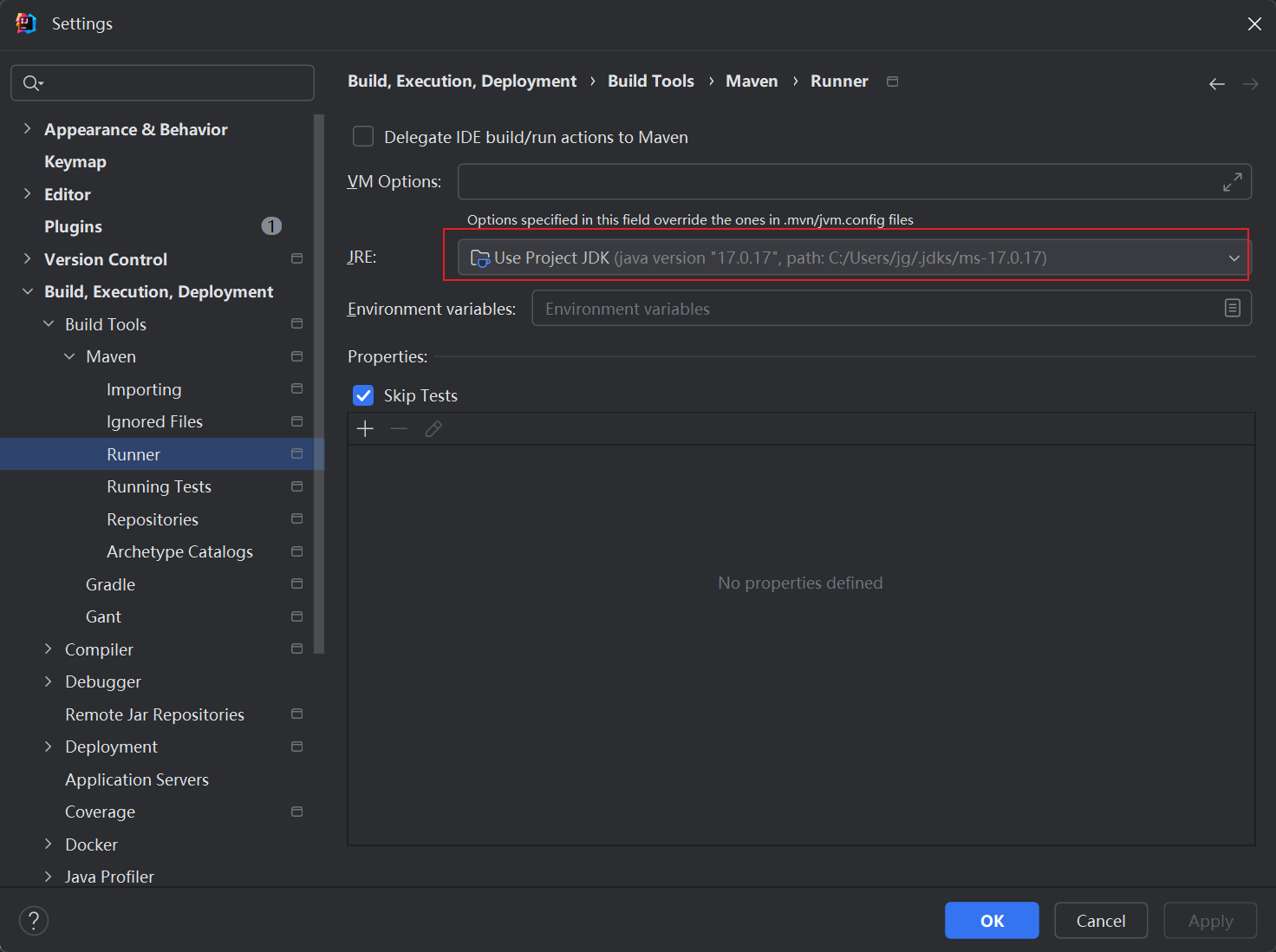Click the project icon beside the Build Tools row

pyautogui.click(x=296, y=323)
